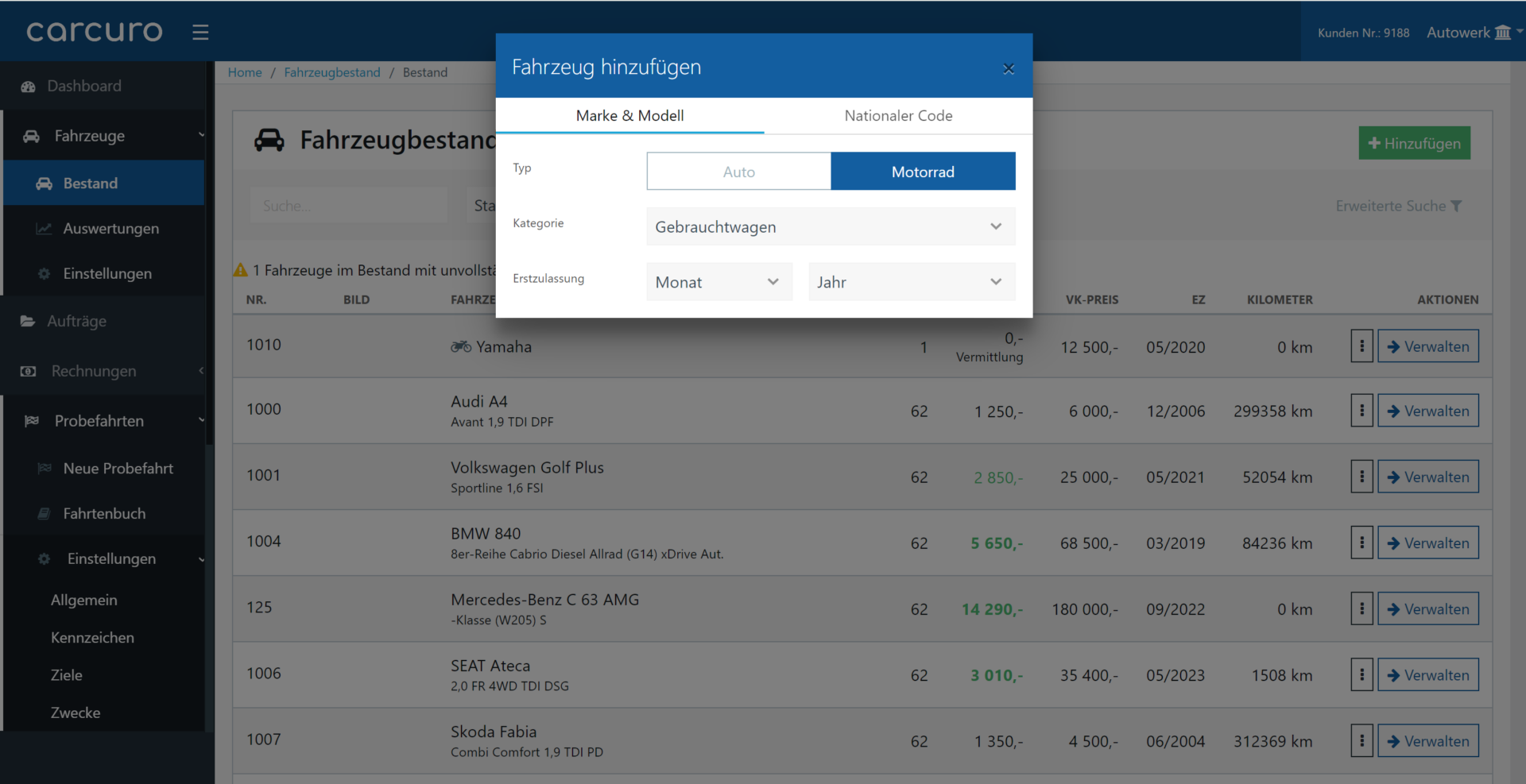This screenshot has width=1526, height=784.
Task: Open the Dashboard gauge icon
Action: click(x=29, y=87)
